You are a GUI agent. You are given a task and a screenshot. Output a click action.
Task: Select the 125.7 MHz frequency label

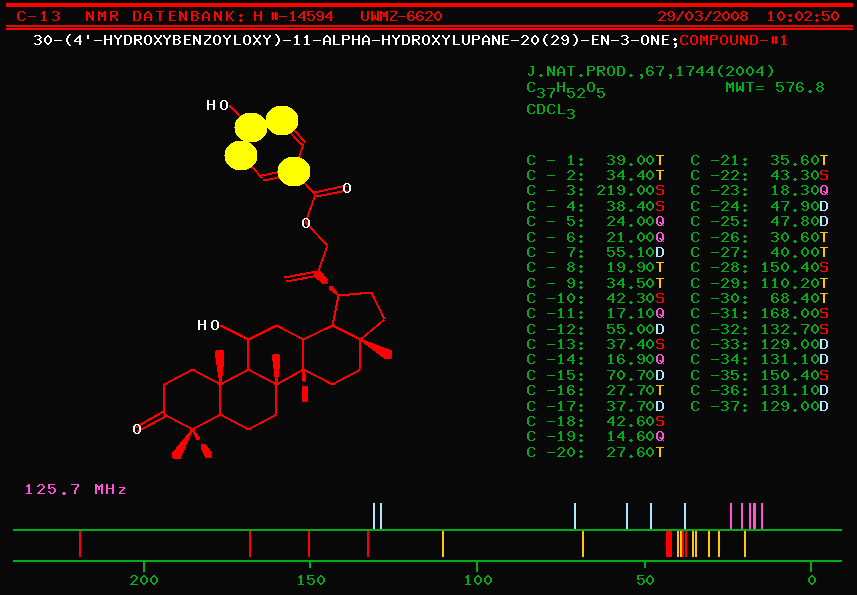76,490
